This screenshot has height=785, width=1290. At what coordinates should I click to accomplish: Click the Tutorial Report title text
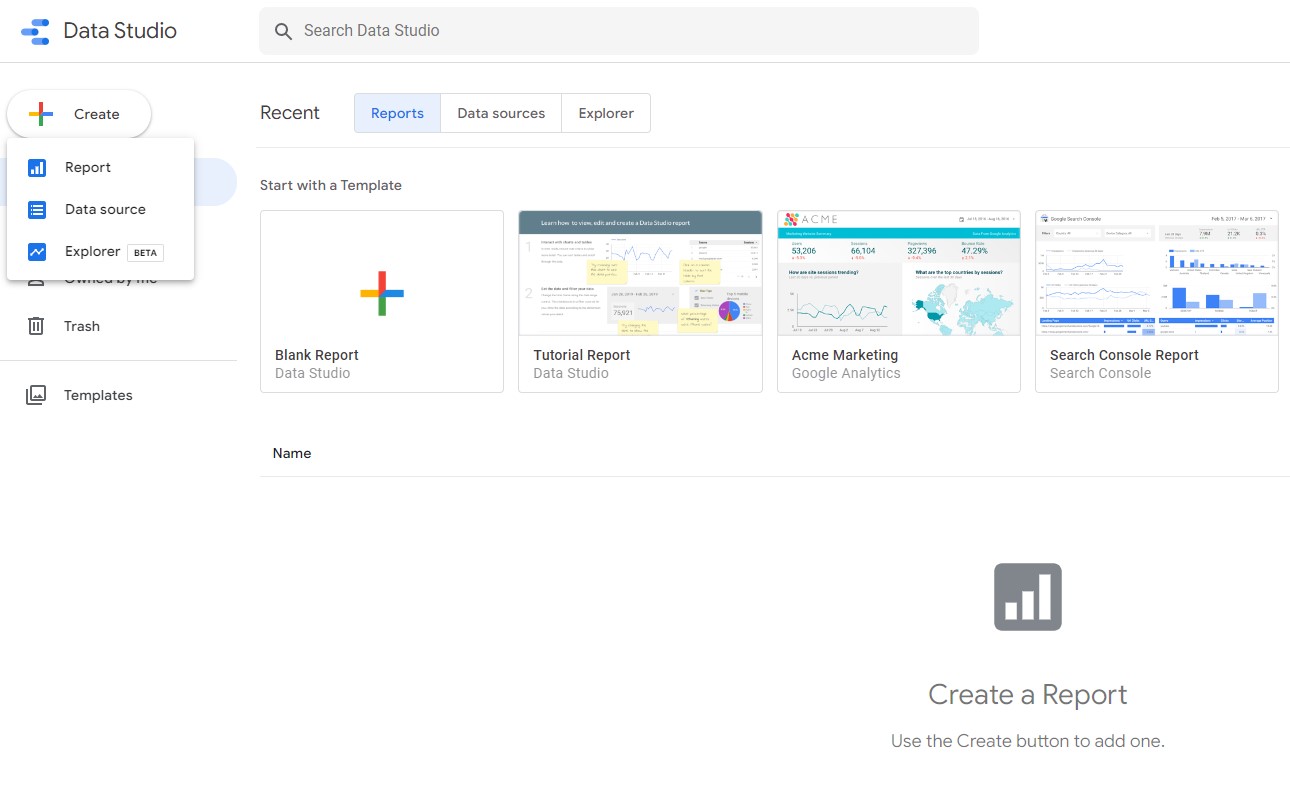coord(582,355)
